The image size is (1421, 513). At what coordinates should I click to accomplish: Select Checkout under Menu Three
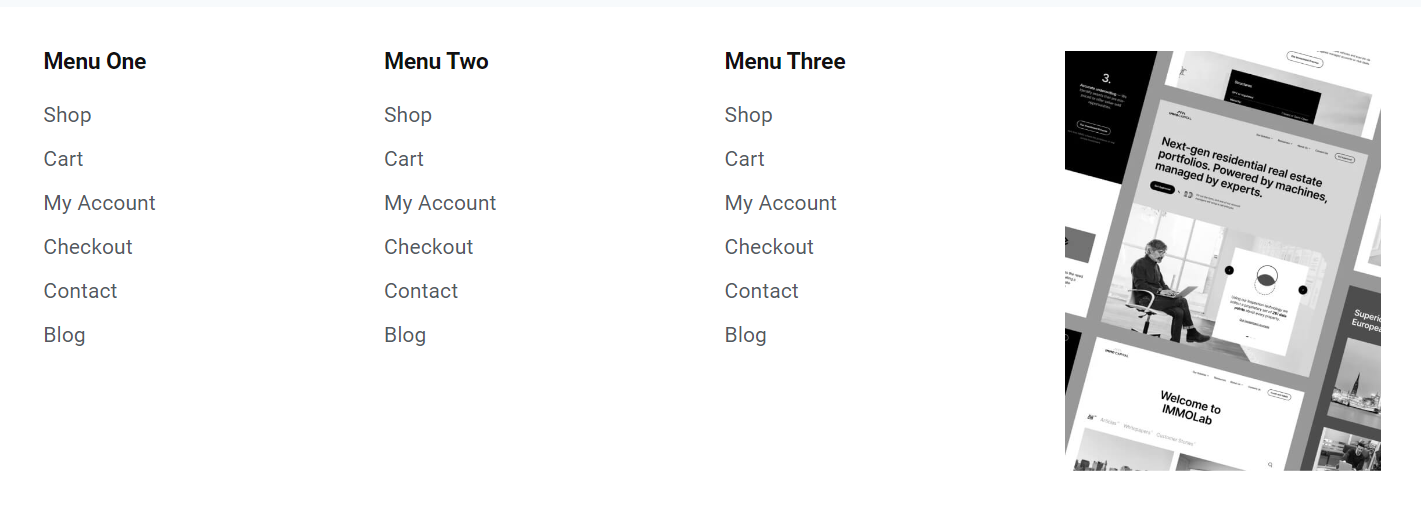(x=769, y=247)
